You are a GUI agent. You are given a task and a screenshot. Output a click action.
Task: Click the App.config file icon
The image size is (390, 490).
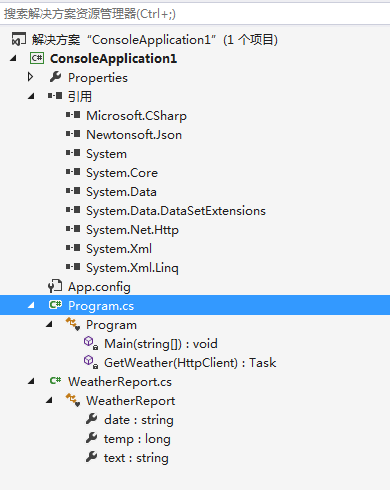tap(55, 286)
